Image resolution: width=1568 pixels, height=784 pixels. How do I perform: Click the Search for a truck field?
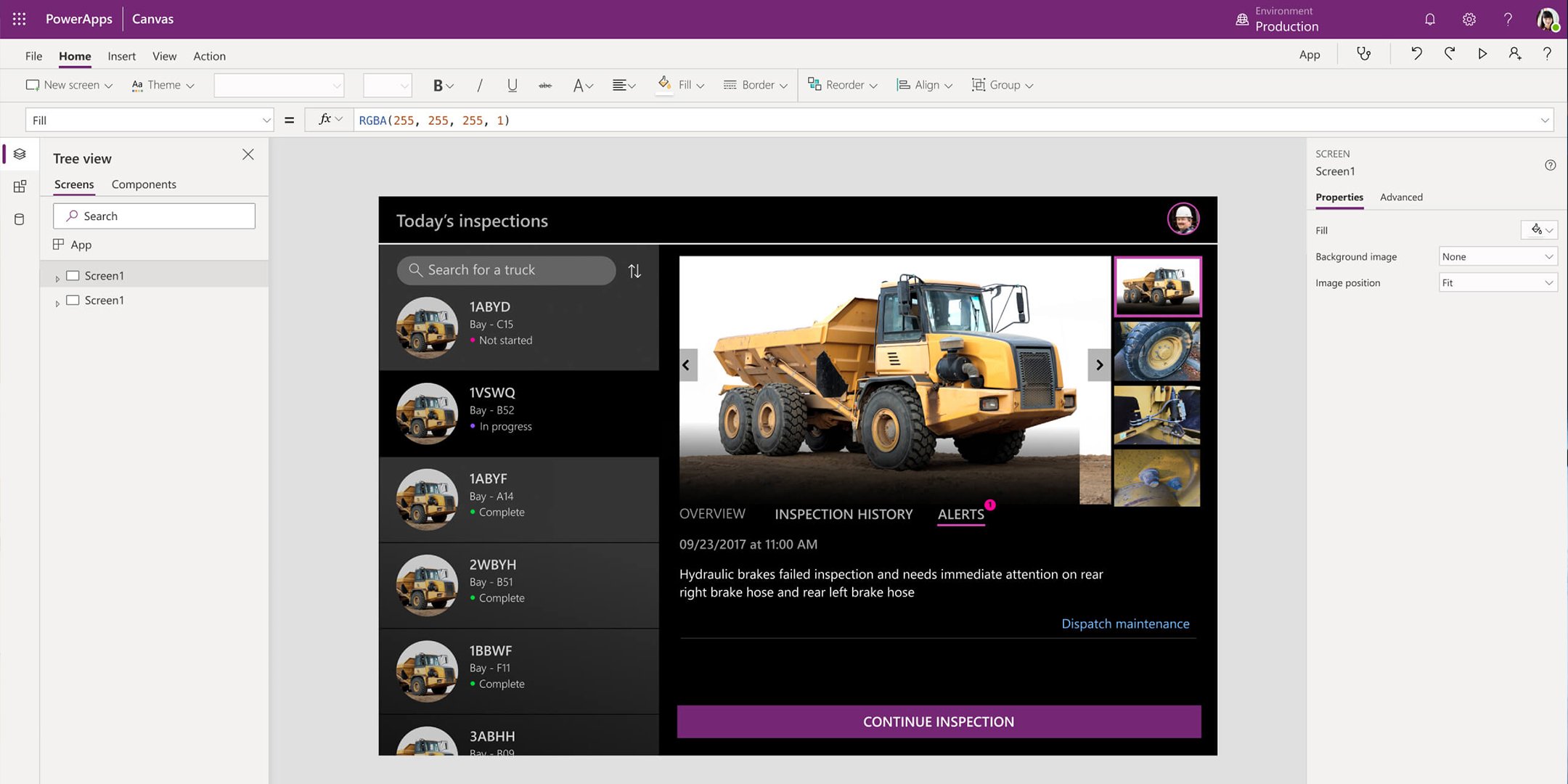(x=508, y=270)
